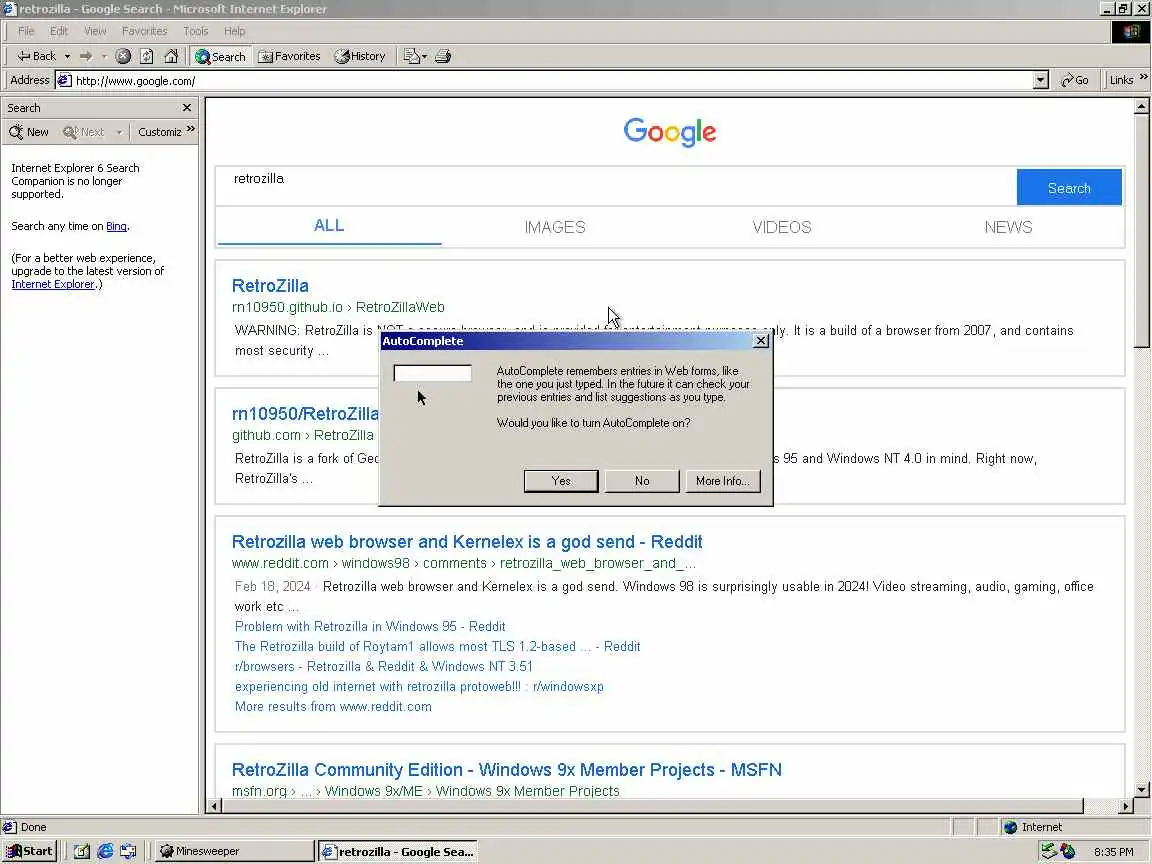Close the AutoComplete dialog
1152x864 pixels.
[761, 341]
